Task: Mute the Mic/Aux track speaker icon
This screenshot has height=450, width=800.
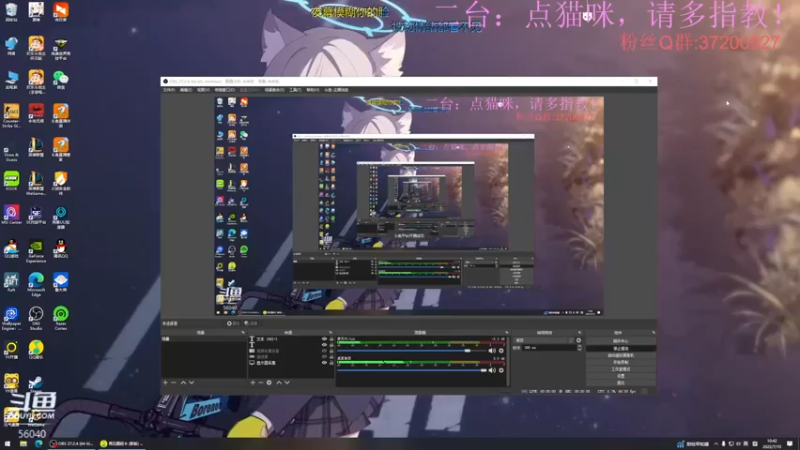Action: (x=492, y=351)
